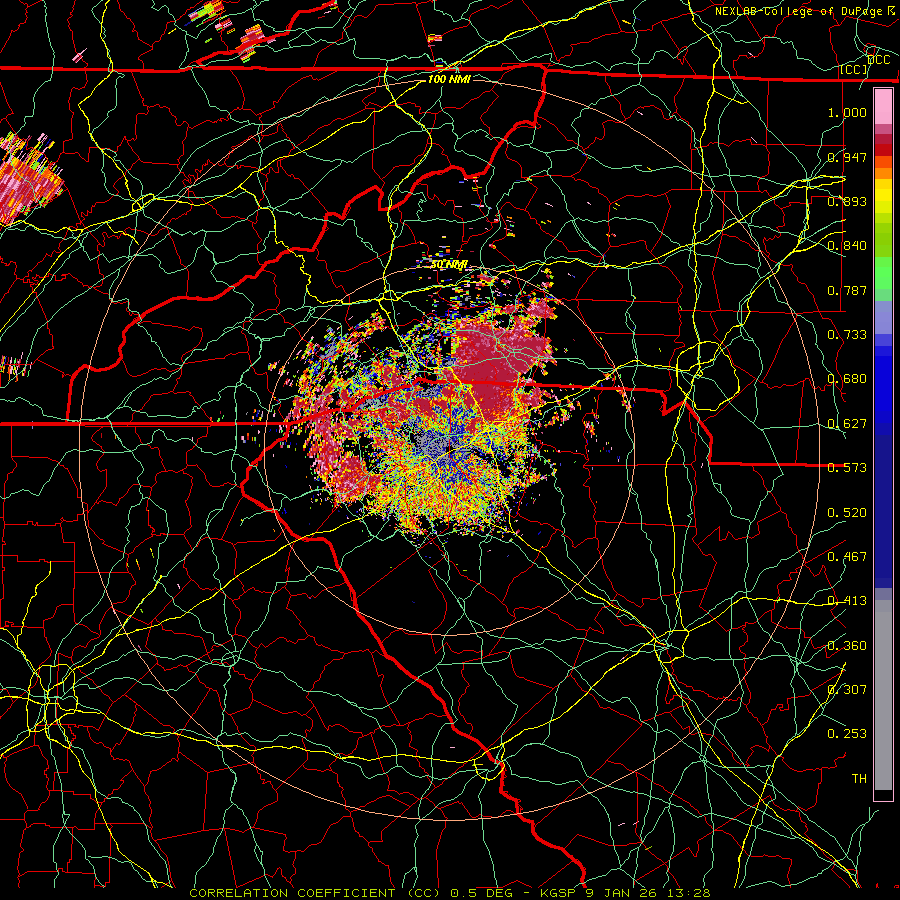This screenshot has height=900, width=900.
Task: Click the DCC label above the legend
Action: pyautogui.click(x=878, y=60)
